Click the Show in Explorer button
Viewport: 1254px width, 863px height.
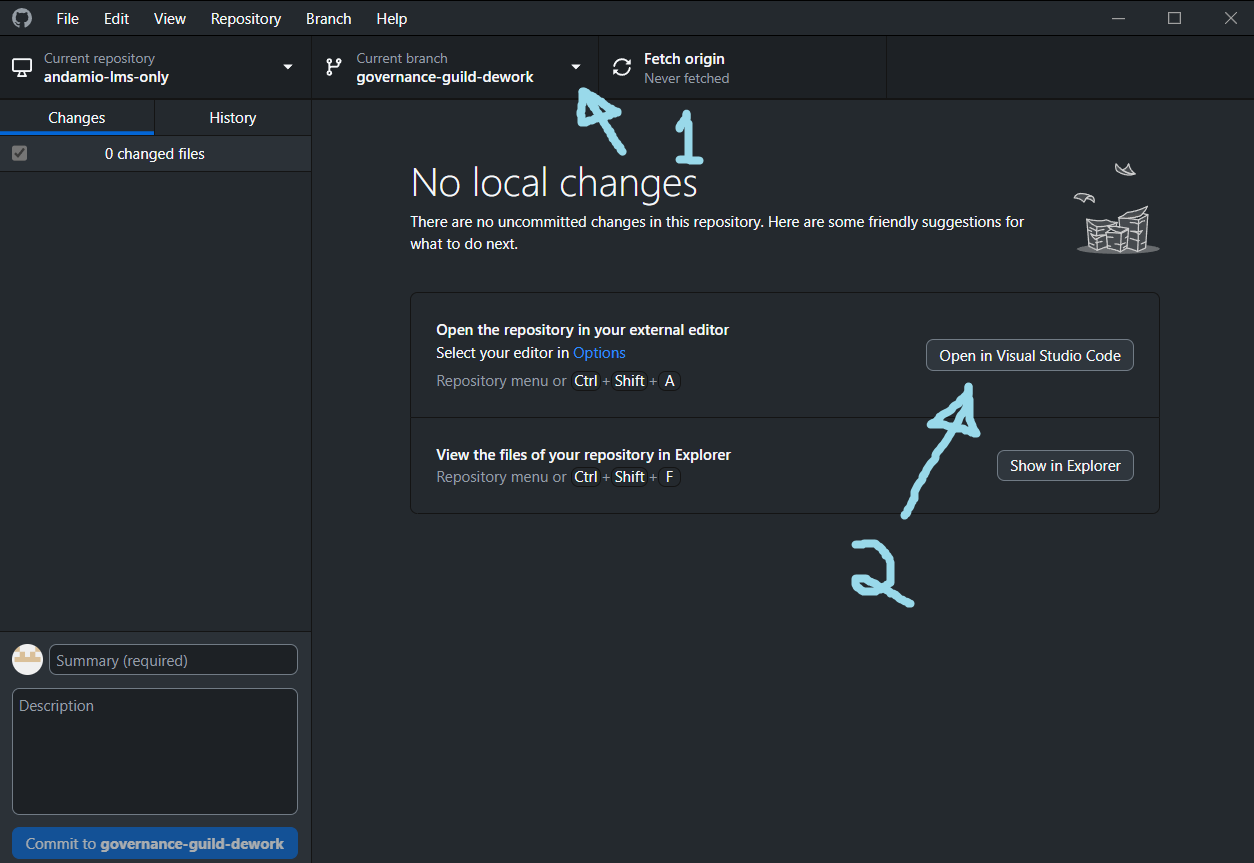coord(1065,465)
